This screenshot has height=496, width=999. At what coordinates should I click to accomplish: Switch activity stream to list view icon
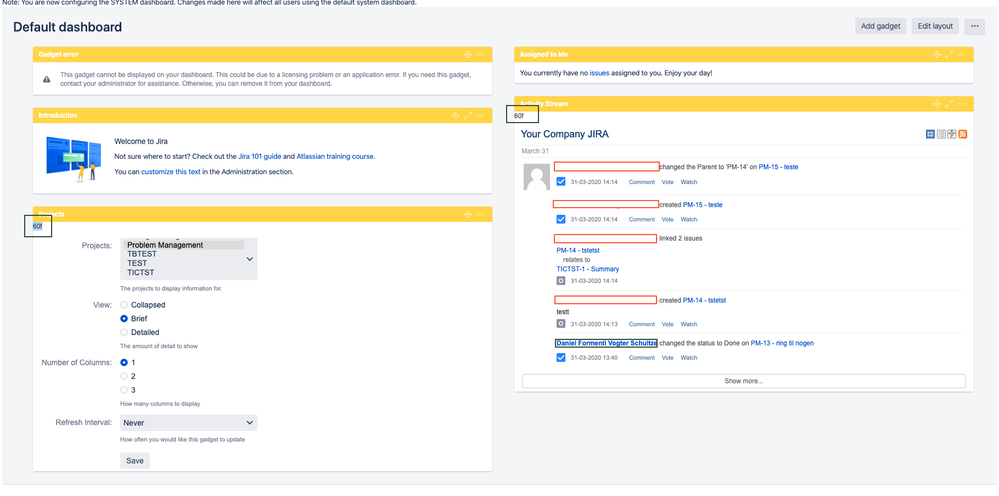click(x=941, y=134)
